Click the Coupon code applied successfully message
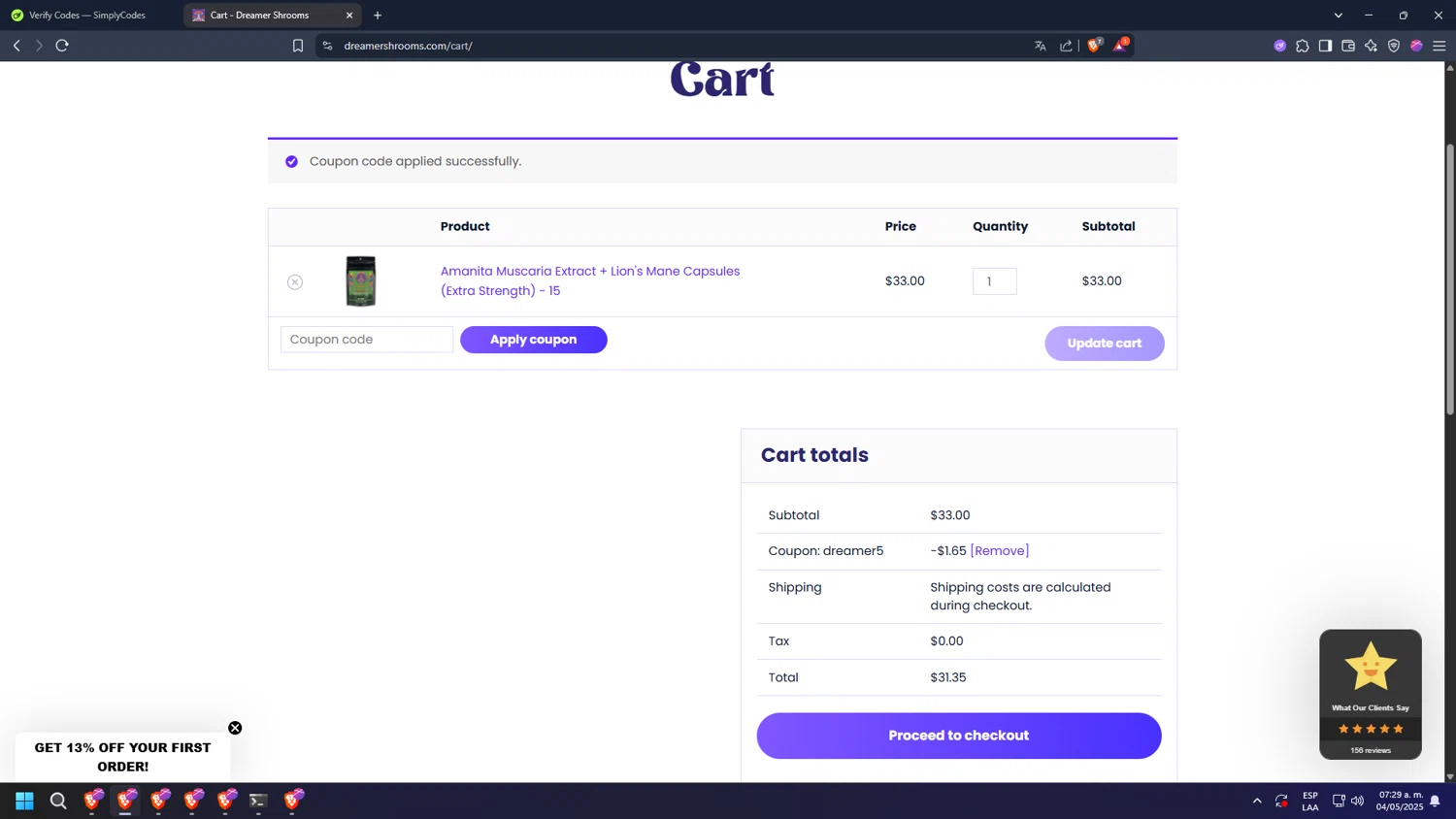1456x819 pixels. [415, 161]
